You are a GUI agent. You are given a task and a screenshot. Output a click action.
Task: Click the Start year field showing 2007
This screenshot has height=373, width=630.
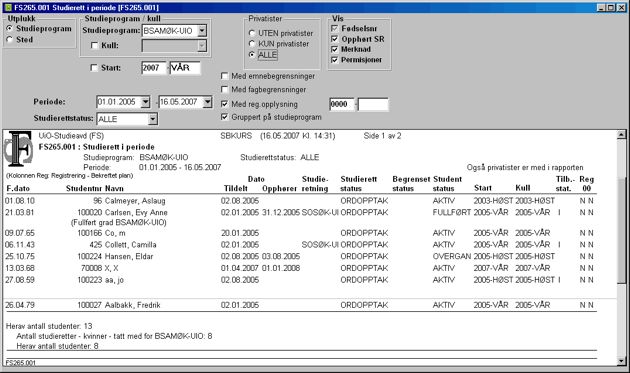click(x=153, y=68)
